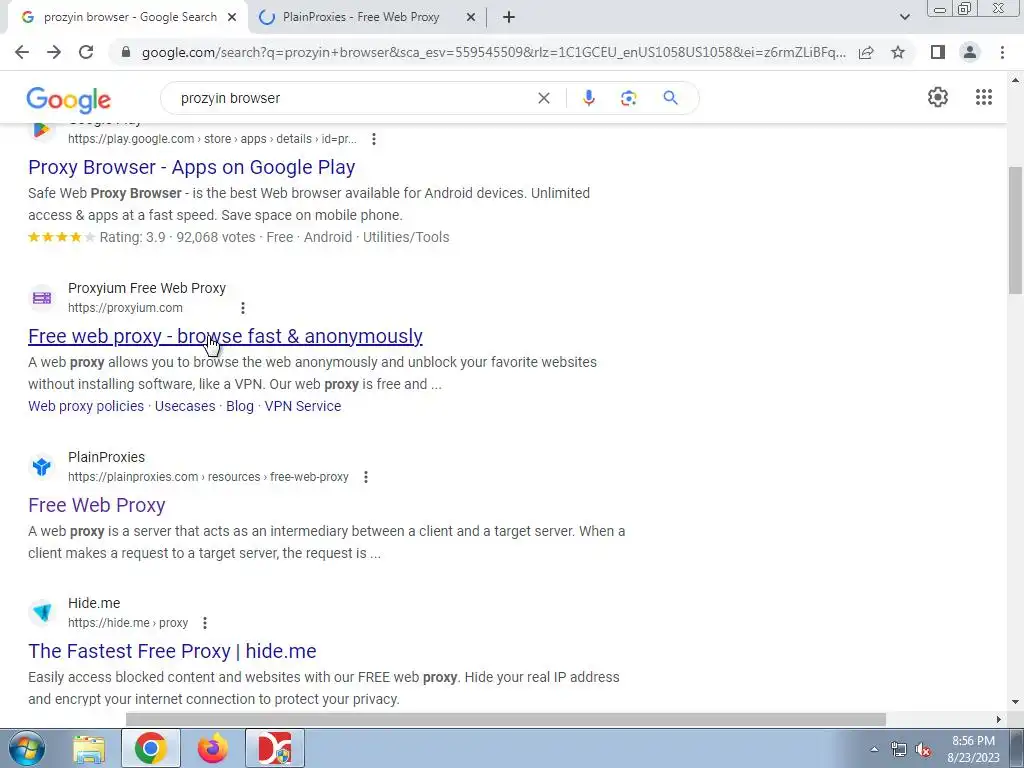Open the Google apps grid
This screenshot has height=768, width=1024.
point(984,97)
